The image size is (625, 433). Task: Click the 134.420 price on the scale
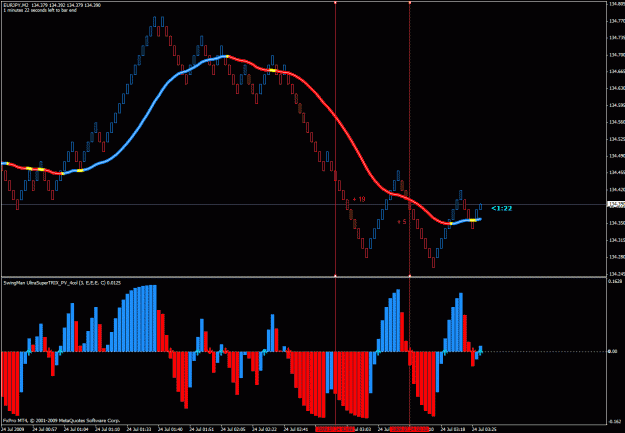(x=616, y=189)
